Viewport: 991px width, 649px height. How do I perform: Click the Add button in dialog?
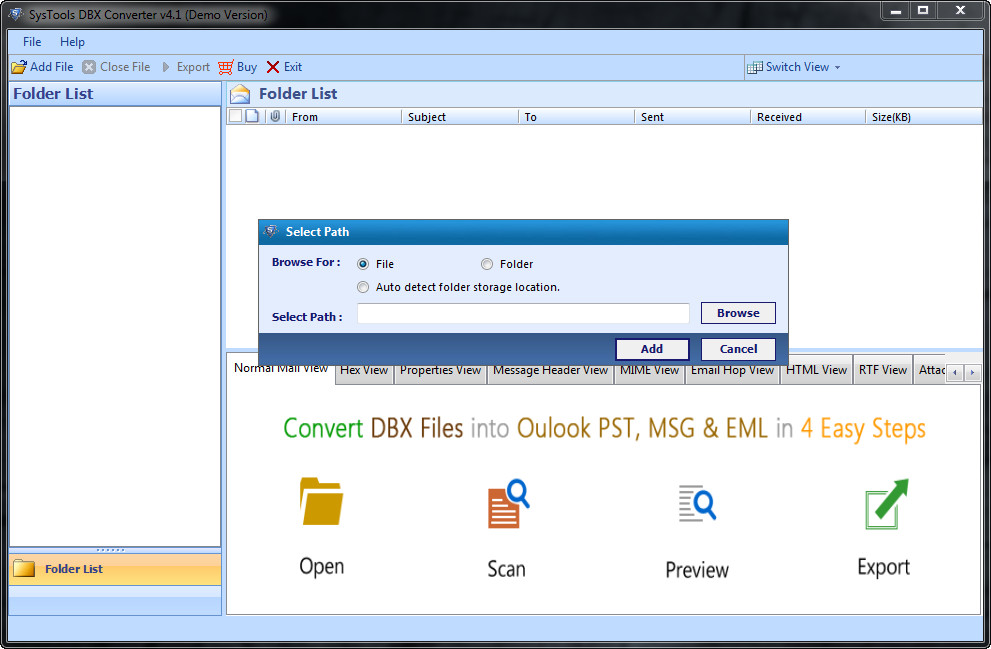coord(652,349)
